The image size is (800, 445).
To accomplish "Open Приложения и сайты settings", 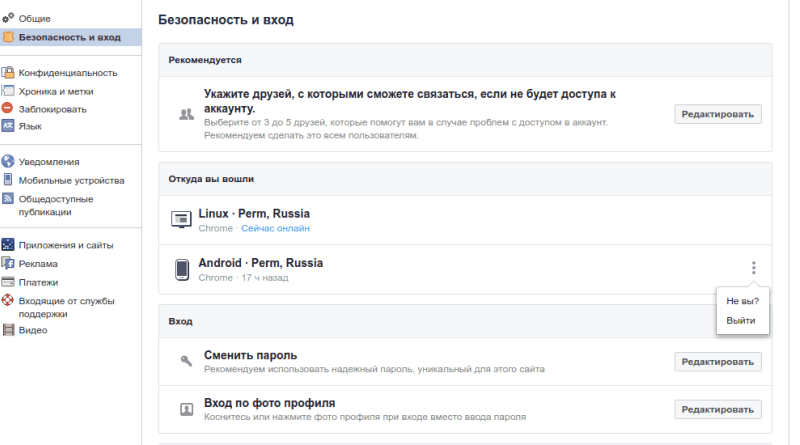I will coord(66,245).
